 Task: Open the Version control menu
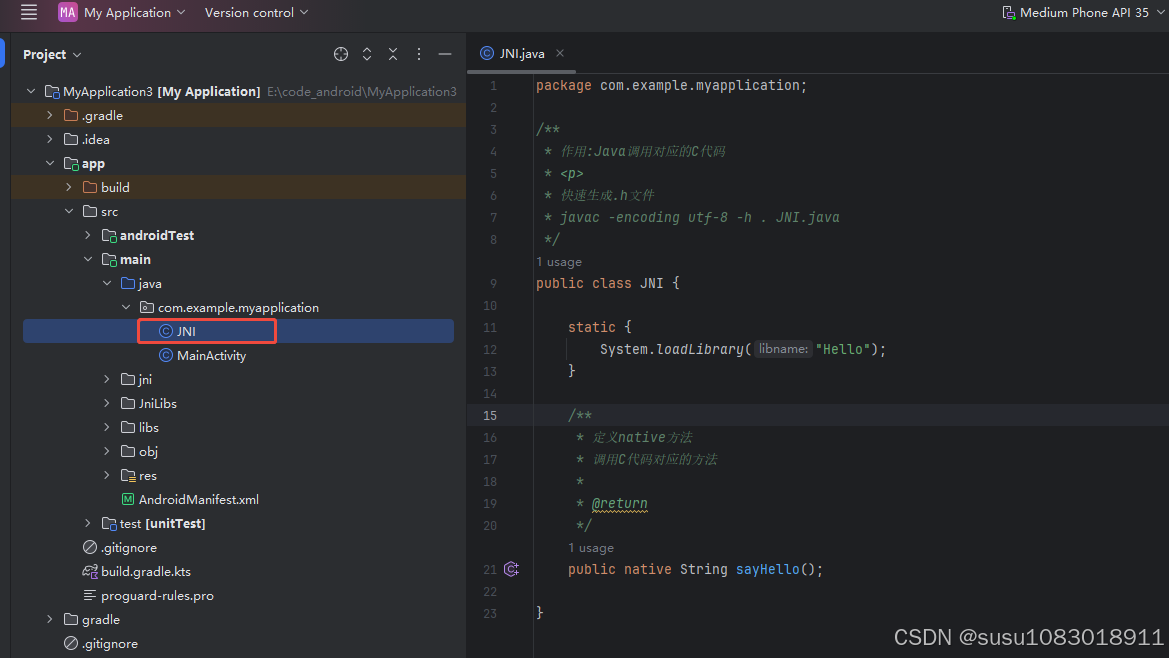pyautogui.click(x=249, y=13)
